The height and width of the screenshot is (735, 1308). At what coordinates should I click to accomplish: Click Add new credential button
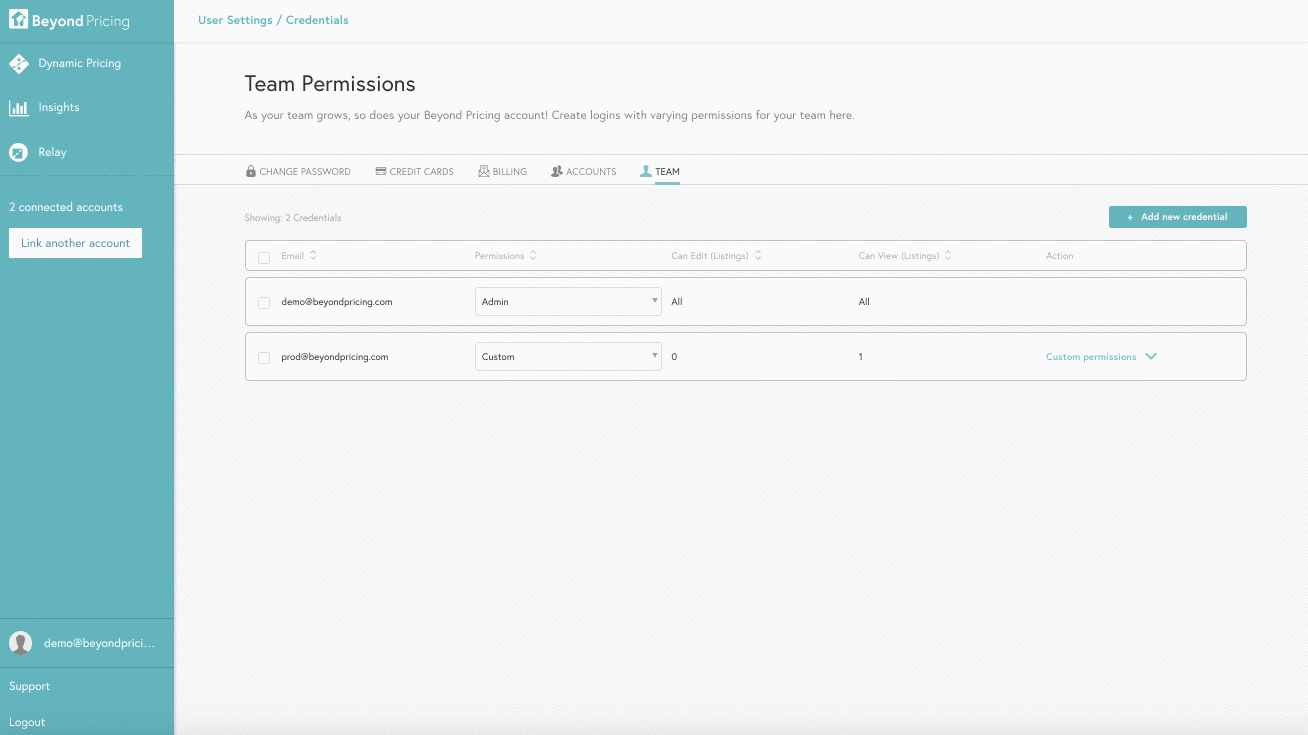1178,217
